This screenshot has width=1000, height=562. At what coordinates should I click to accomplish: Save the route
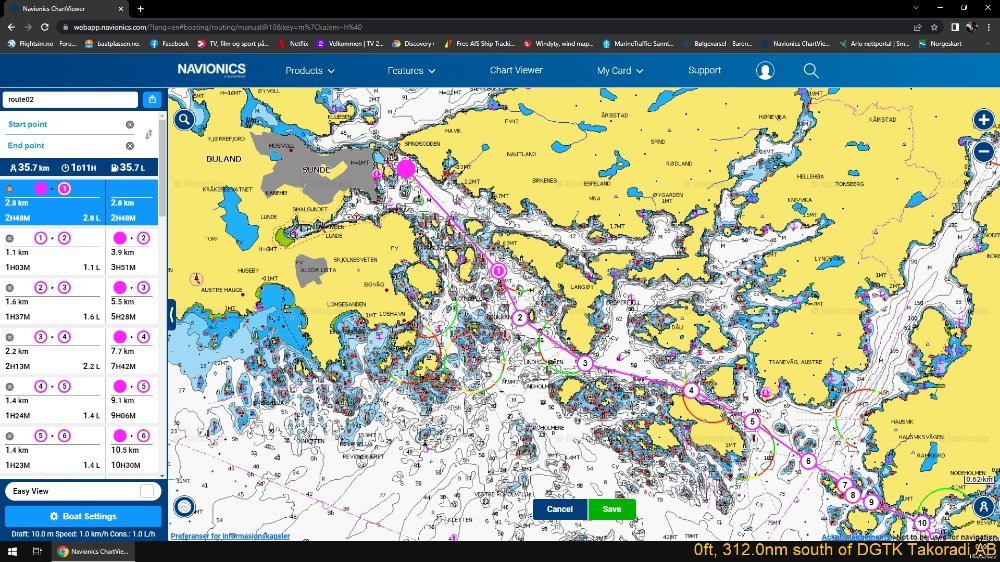[x=612, y=509]
